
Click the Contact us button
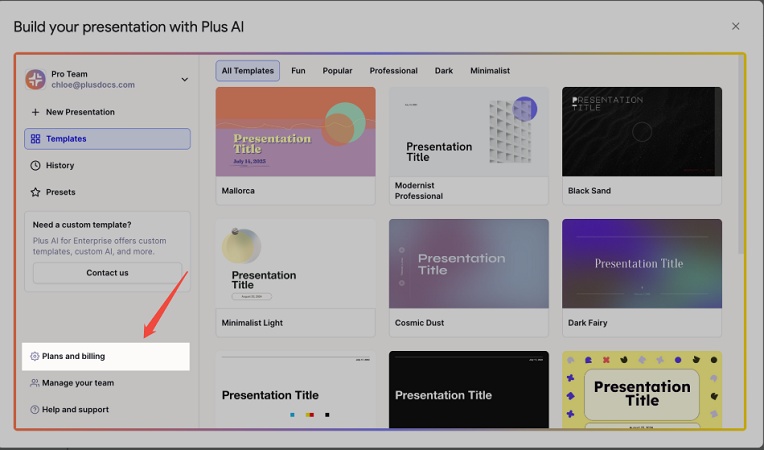coord(107,273)
